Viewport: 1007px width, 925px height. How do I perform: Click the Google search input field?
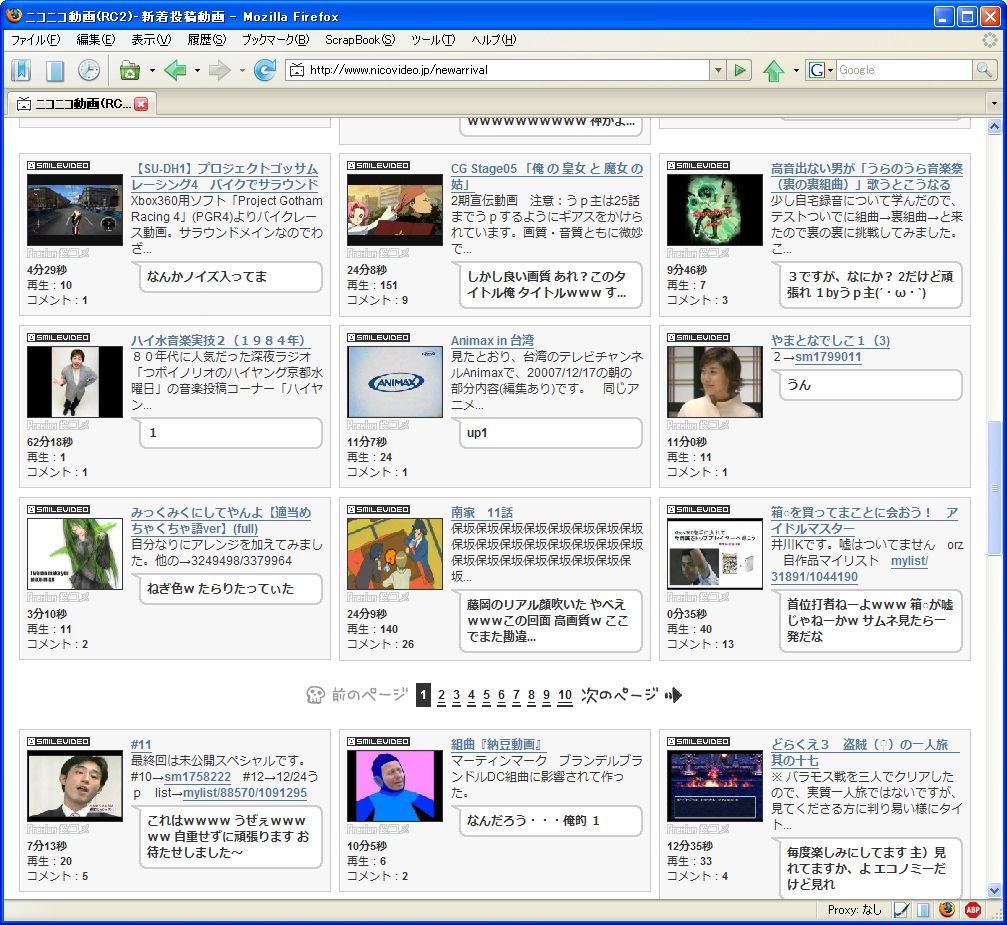pos(904,70)
